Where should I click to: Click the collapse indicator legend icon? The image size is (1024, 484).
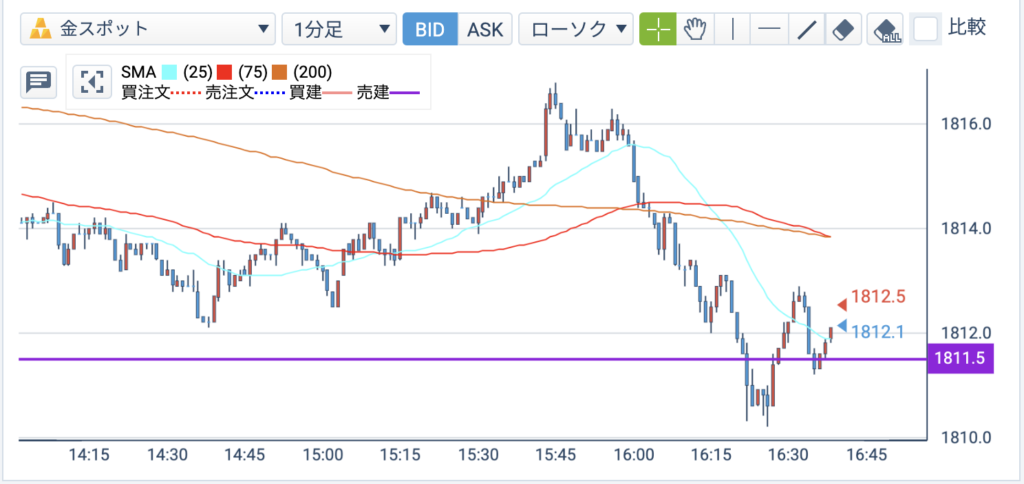pyautogui.click(x=92, y=82)
